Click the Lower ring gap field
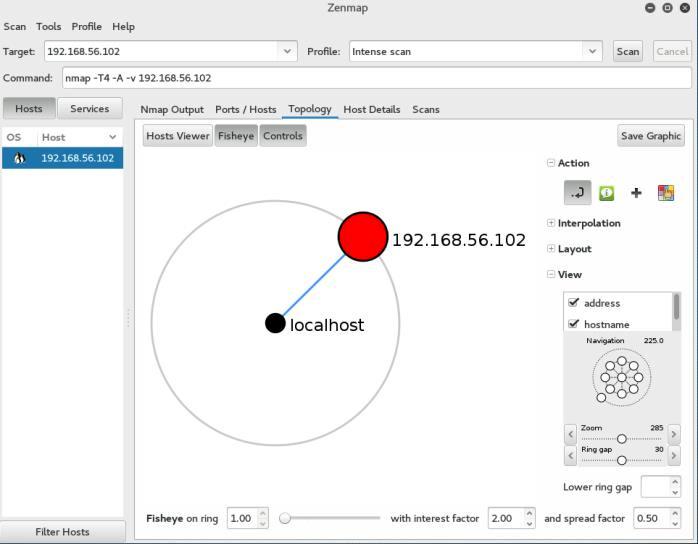The width and height of the screenshot is (698, 544). point(655,487)
